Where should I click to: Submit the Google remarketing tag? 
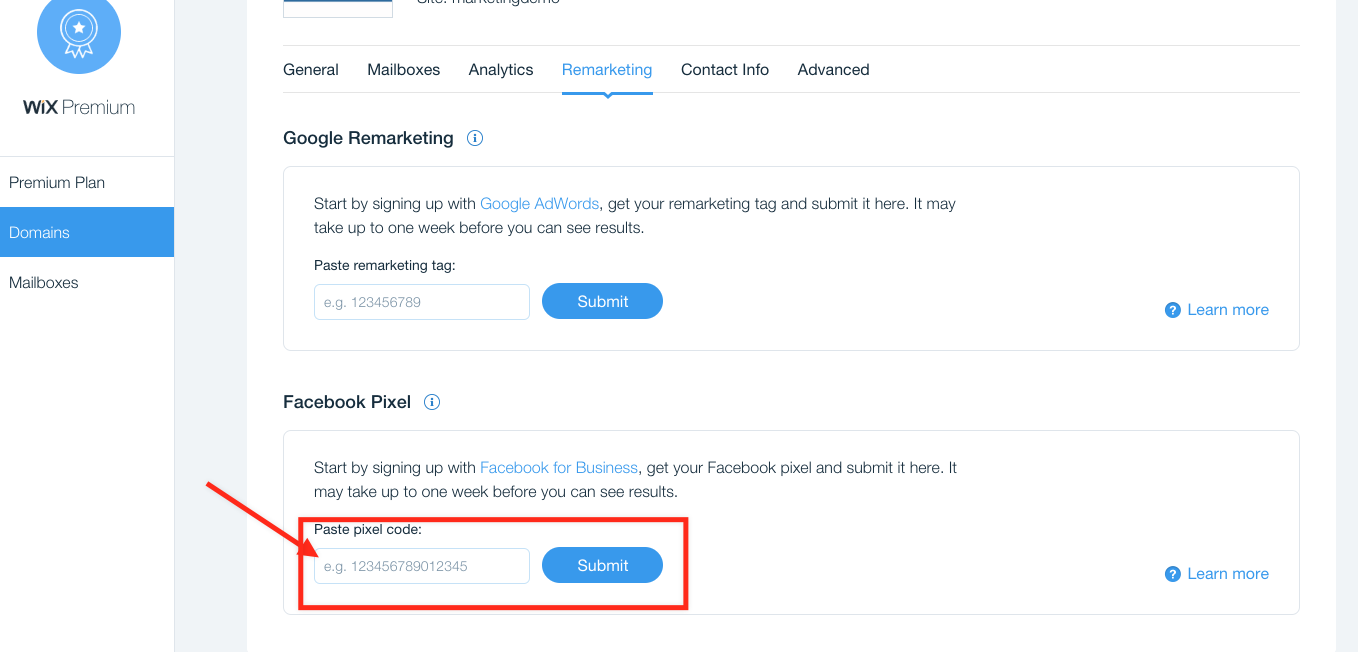point(602,301)
